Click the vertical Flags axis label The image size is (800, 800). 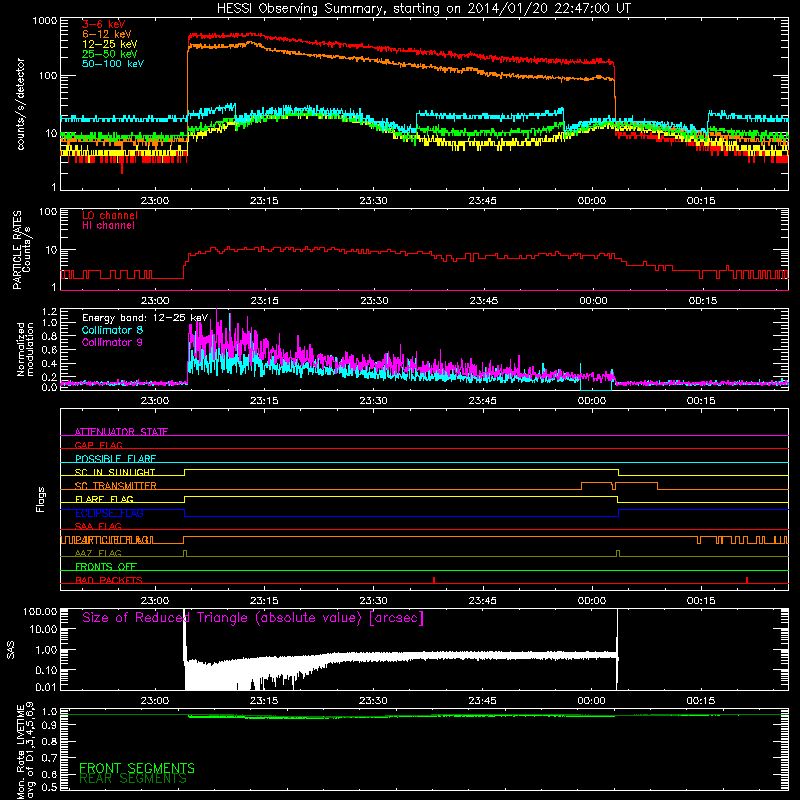[x=41, y=499]
